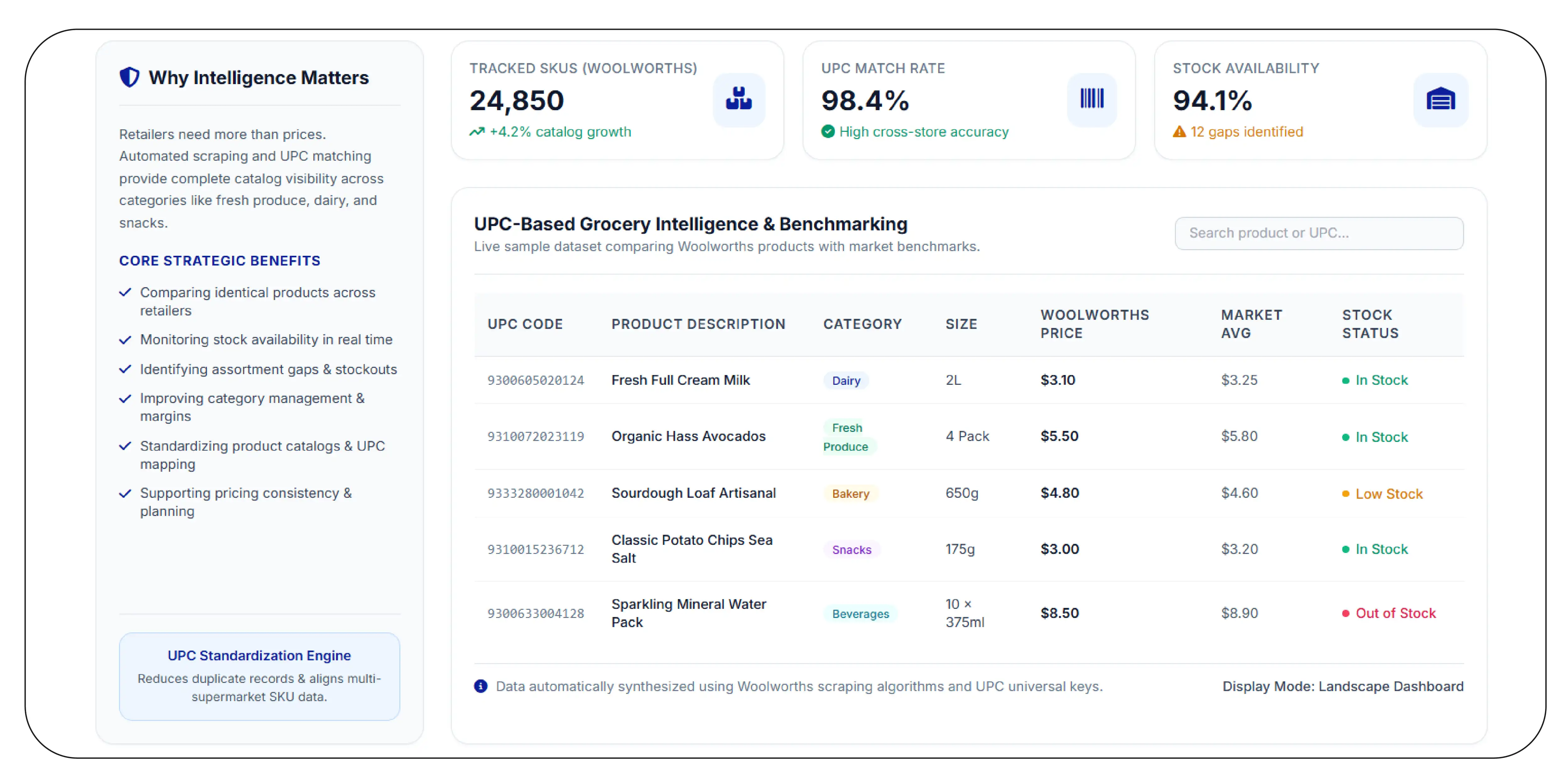
Task: Click the warning triangle beside 12 gaps identified
Action: tap(1180, 132)
